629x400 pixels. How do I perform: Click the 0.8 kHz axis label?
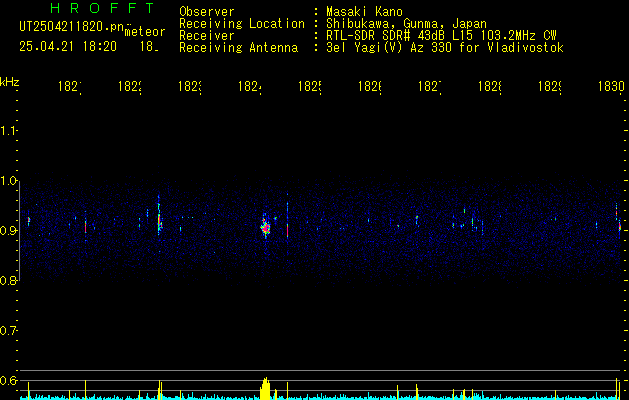[x=8, y=280]
